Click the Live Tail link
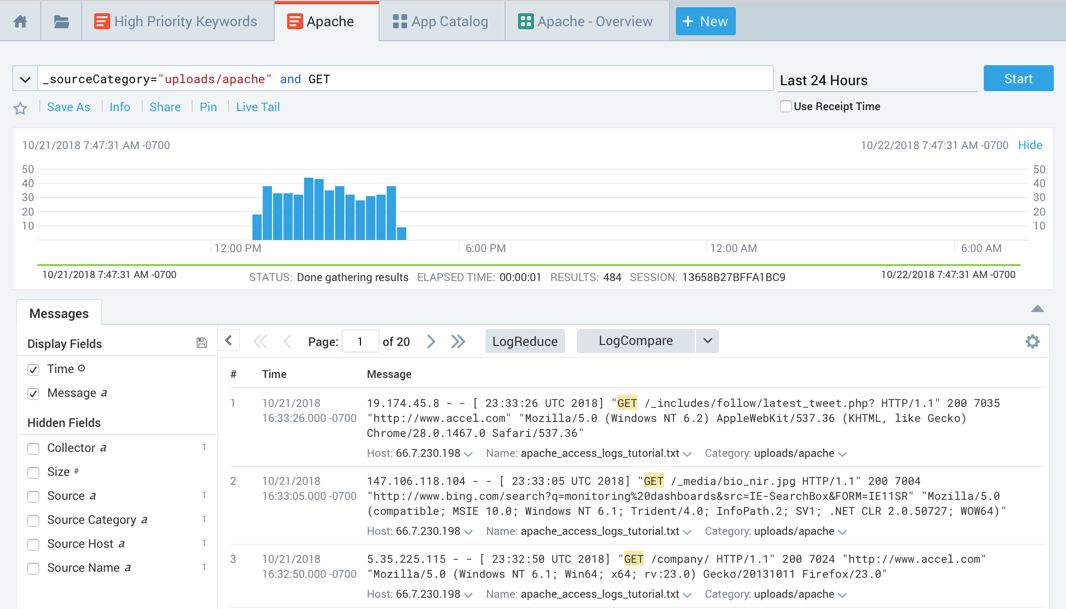The image size is (1066, 609). point(257,107)
